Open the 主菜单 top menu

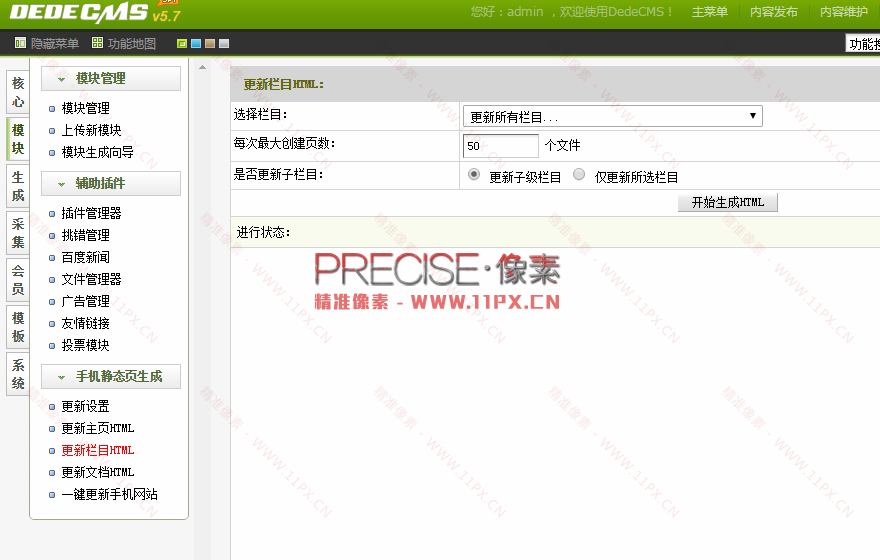coord(709,12)
